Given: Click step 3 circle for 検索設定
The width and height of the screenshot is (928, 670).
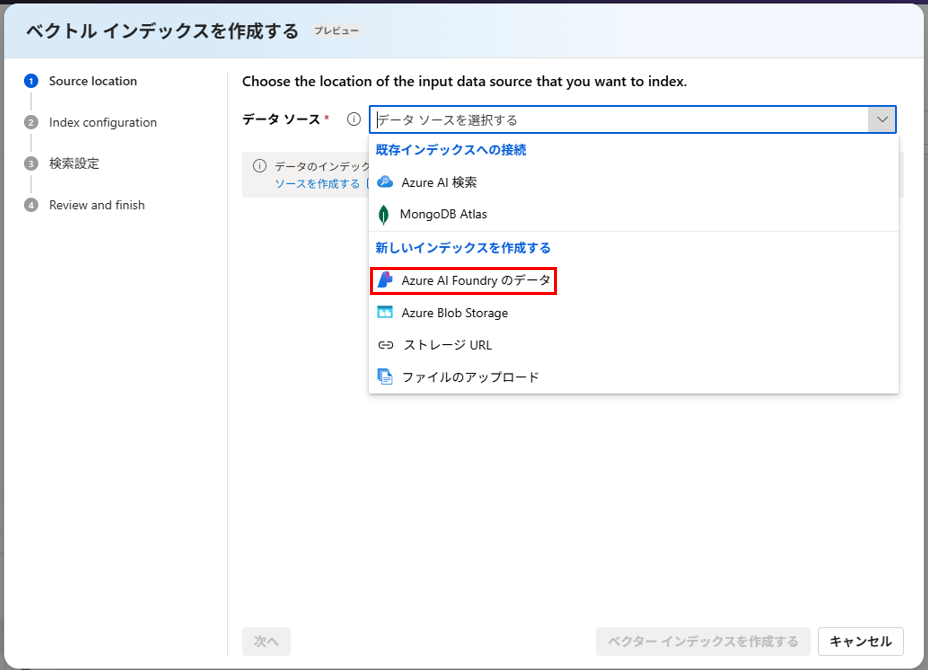Looking at the screenshot, I should pyautogui.click(x=31, y=163).
